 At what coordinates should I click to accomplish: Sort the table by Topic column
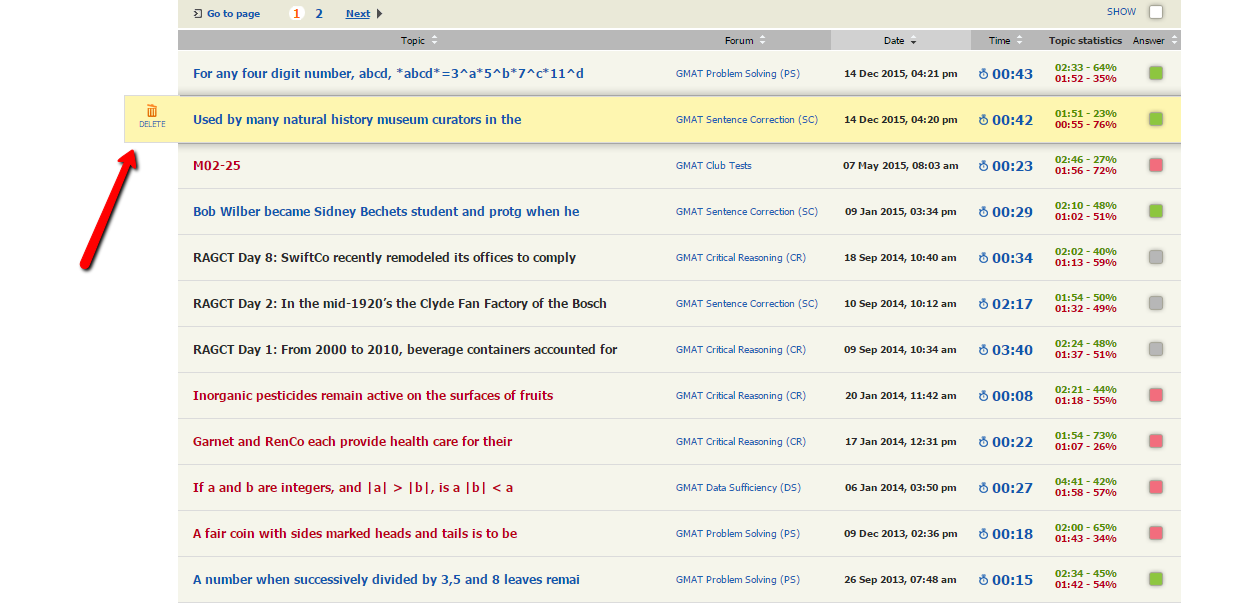(419, 41)
